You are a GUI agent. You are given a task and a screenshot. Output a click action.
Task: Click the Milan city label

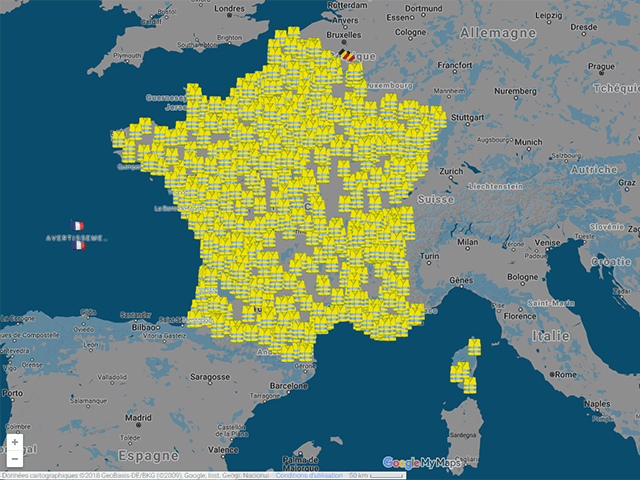467,242
